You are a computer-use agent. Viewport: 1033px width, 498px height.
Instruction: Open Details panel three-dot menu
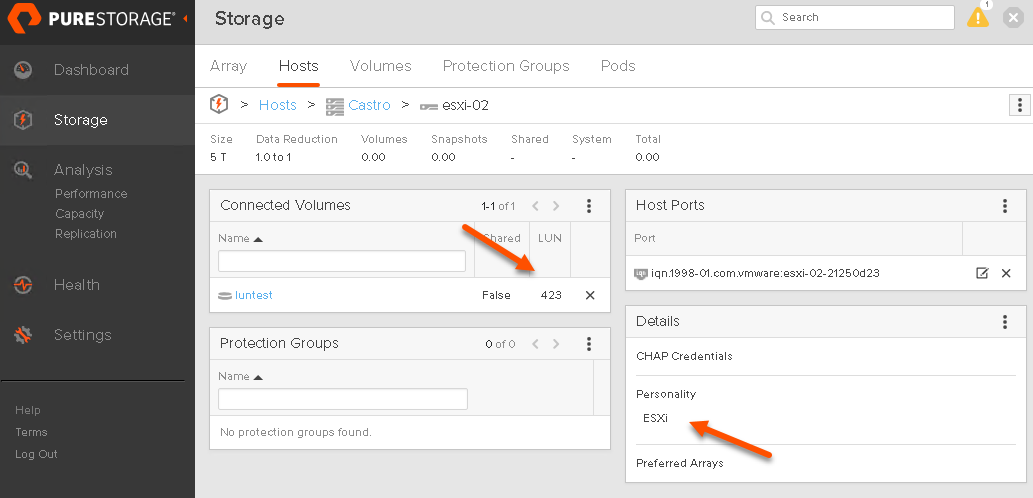point(1005,321)
